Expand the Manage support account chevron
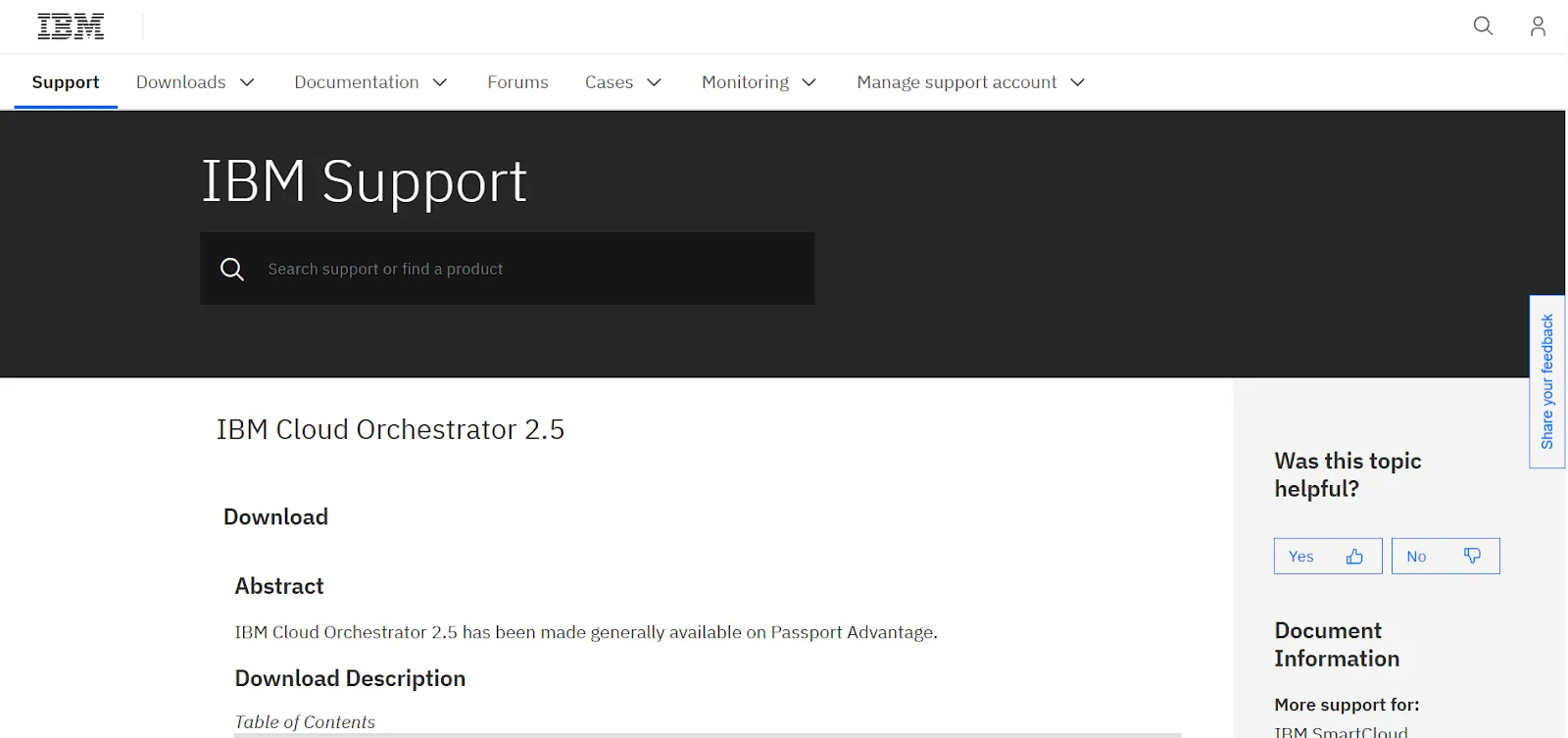1568x738 pixels. click(1078, 82)
